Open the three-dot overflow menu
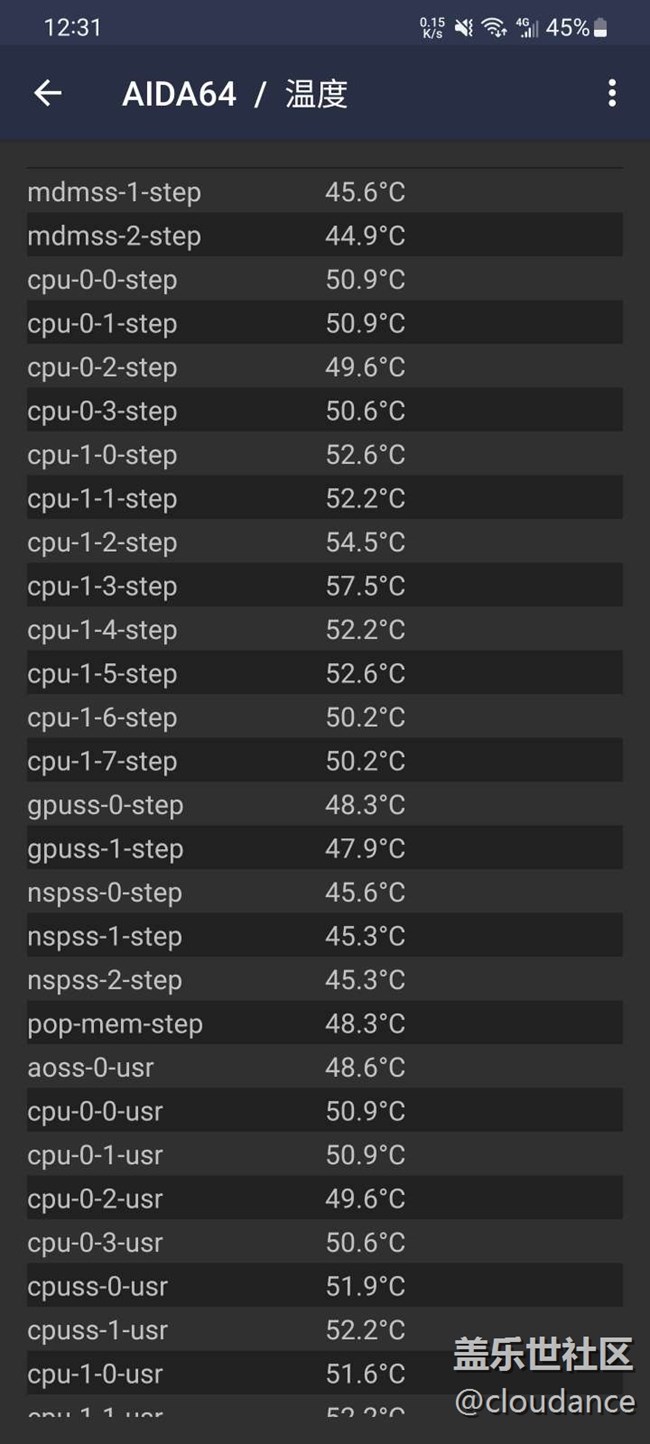650x1444 pixels. point(612,94)
